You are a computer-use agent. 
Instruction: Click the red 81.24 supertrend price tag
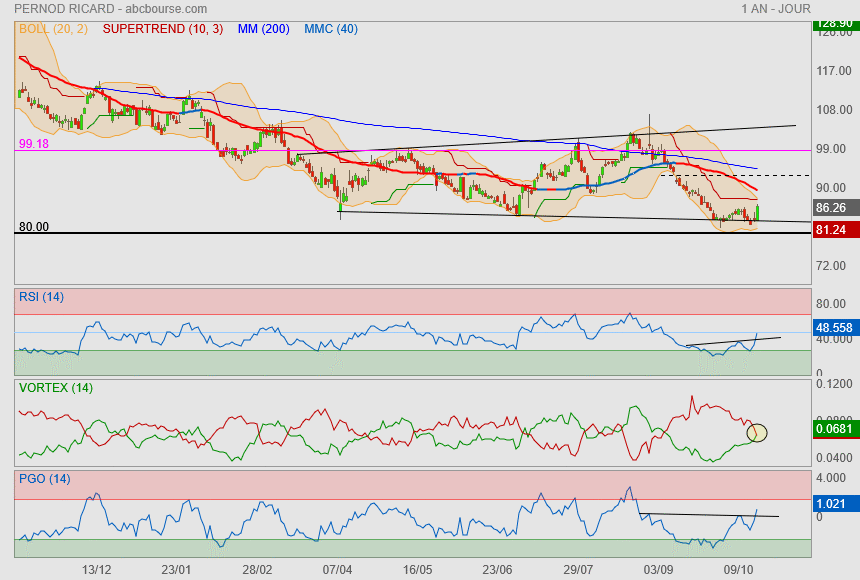click(833, 229)
